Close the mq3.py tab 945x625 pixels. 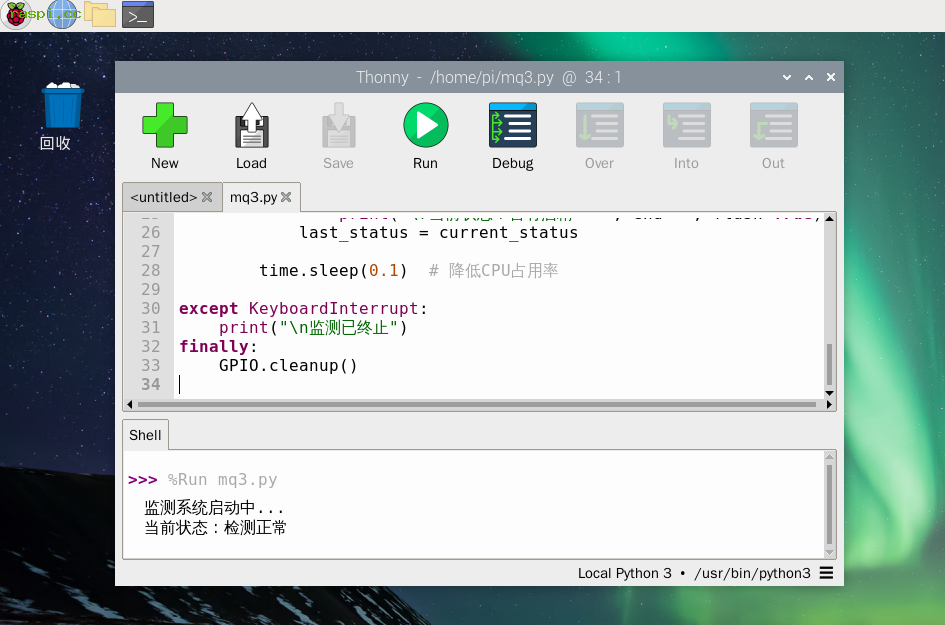tap(286, 197)
